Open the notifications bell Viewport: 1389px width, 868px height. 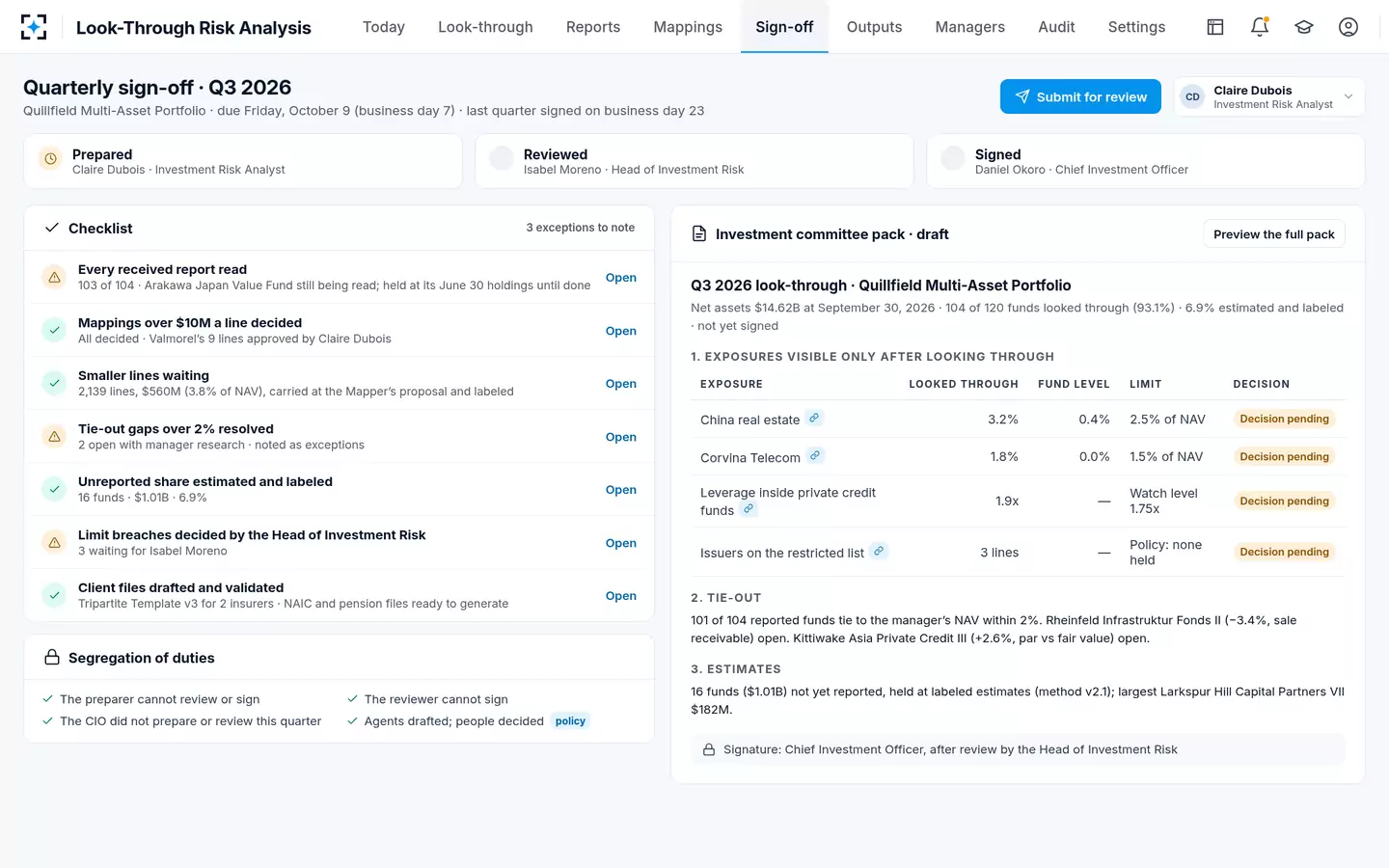pyautogui.click(x=1260, y=27)
